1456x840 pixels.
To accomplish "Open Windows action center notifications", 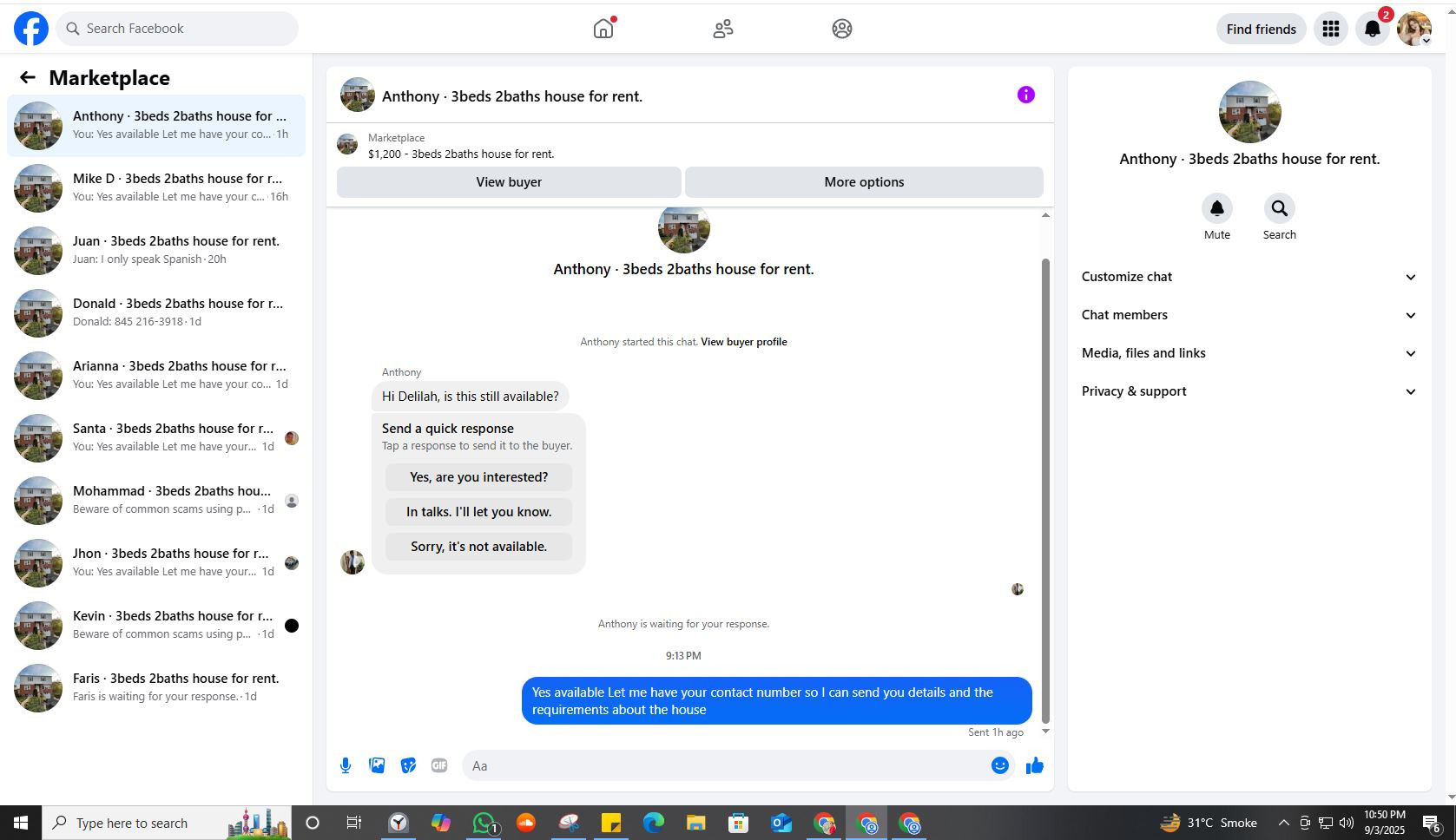I will [1433, 823].
